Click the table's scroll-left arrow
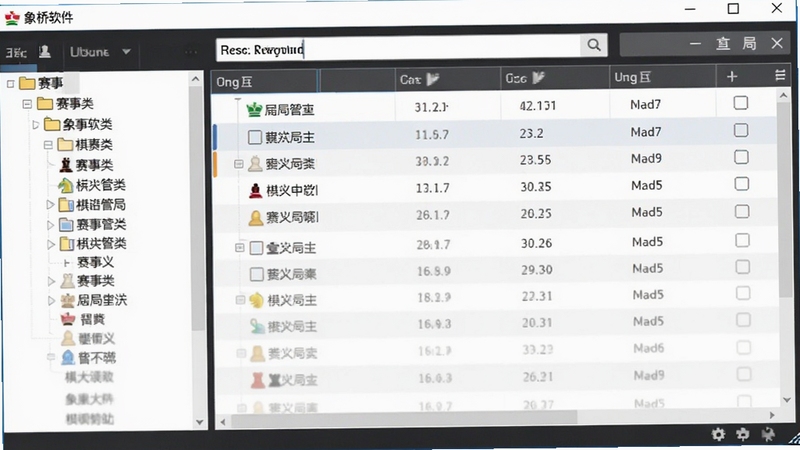Image resolution: width=800 pixels, height=450 pixels. click(x=222, y=422)
